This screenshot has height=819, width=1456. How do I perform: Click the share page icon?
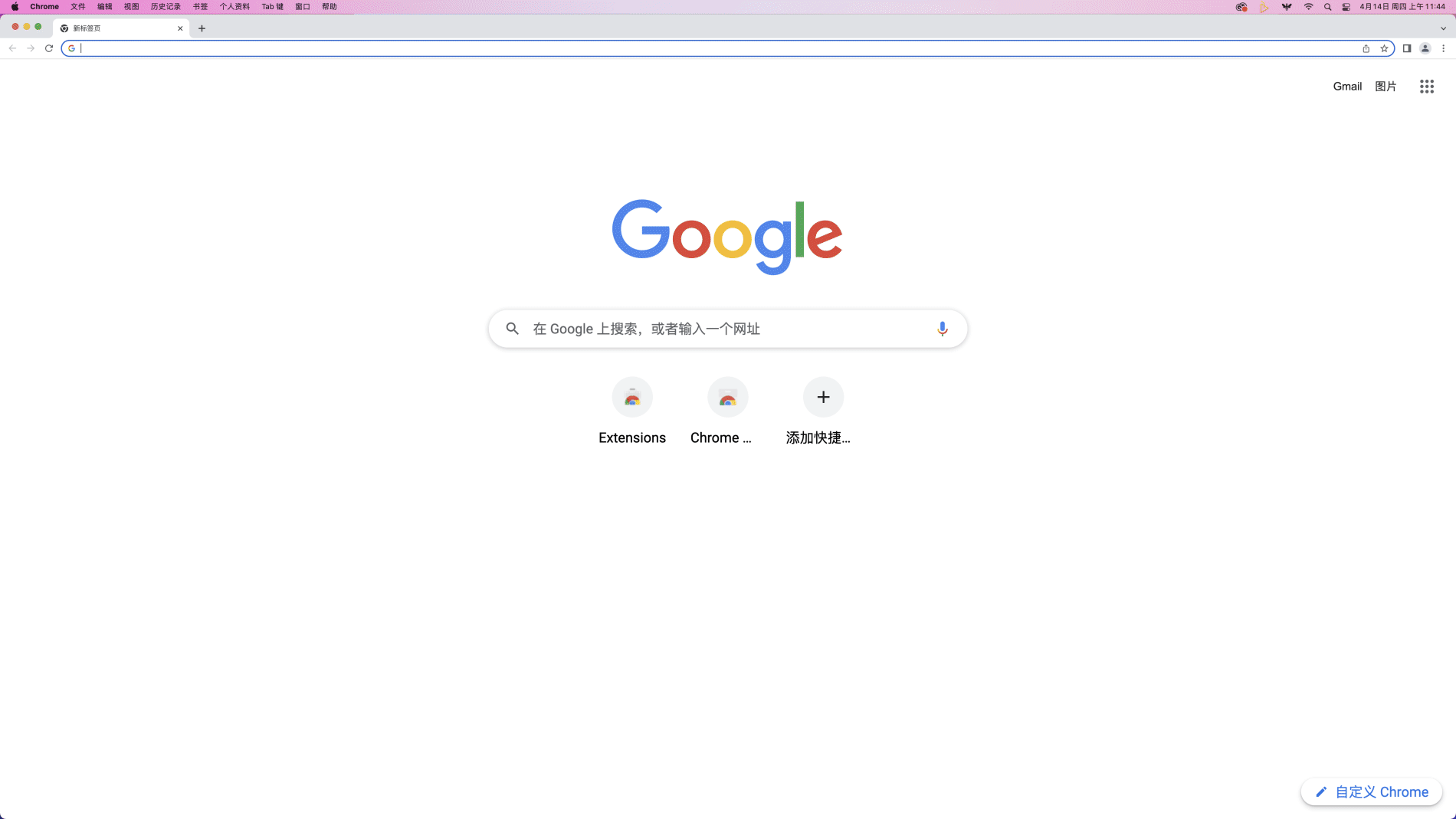[1366, 48]
